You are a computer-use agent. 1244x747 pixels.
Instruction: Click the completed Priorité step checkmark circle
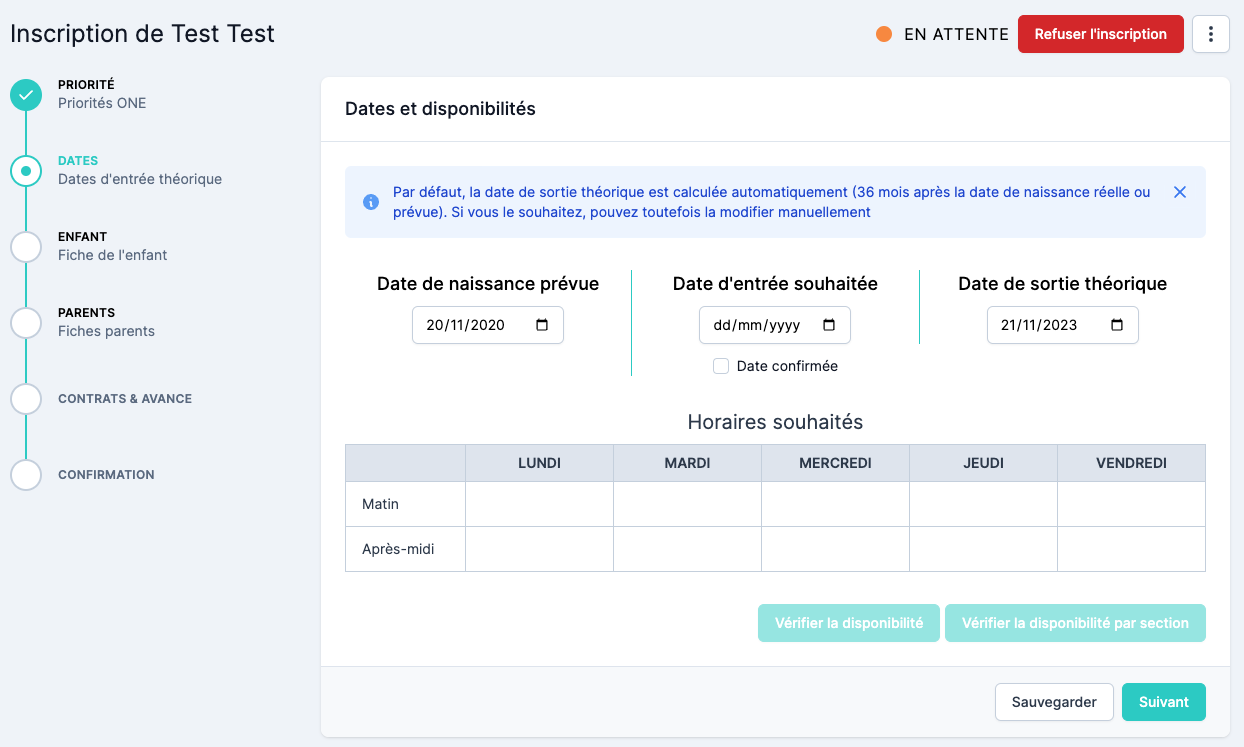point(26,95)
